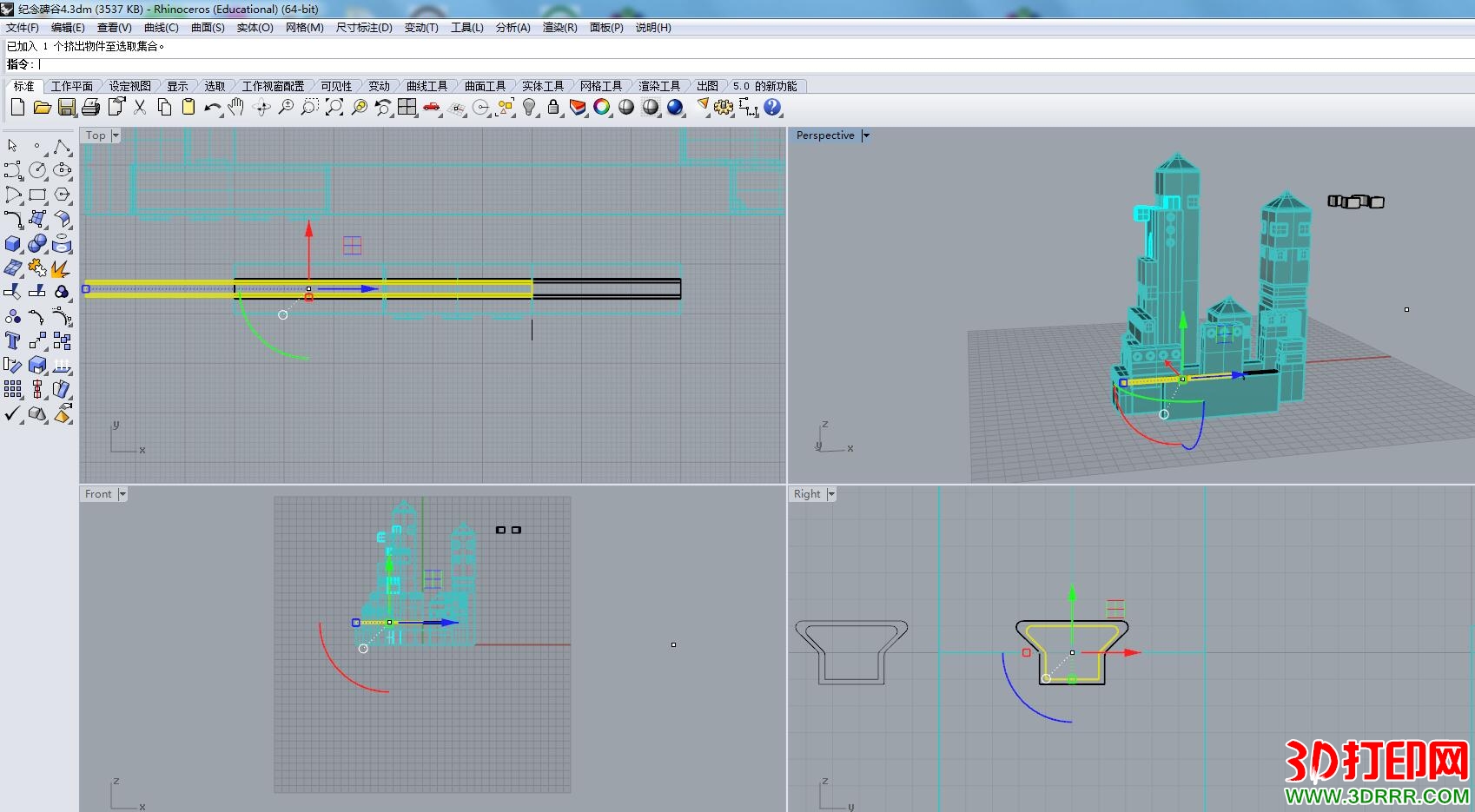Open the 变动(T) menu
Image resolution: width=1475 pixels, height=812 pixels.
pyautogui.click(x=421, y=28)
